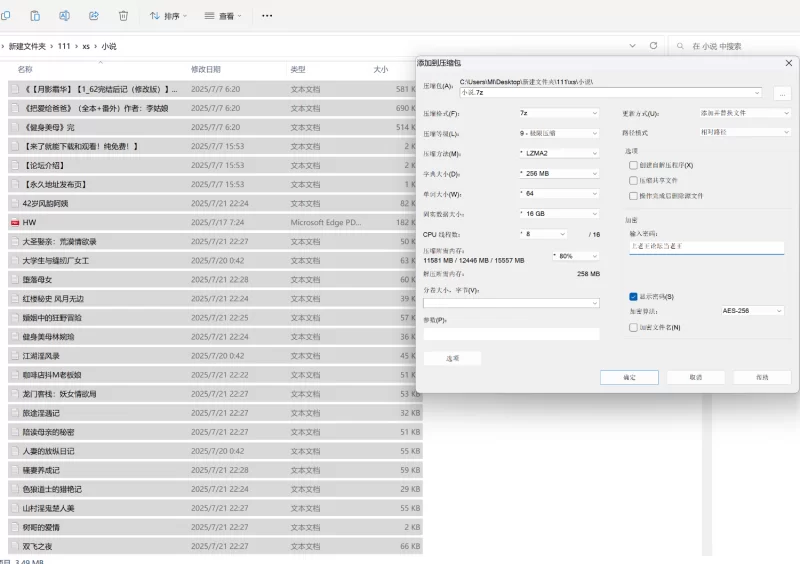Screen dimensions: 800x564
Task: Open the 查看 view menu
Action: coord(222,16)
